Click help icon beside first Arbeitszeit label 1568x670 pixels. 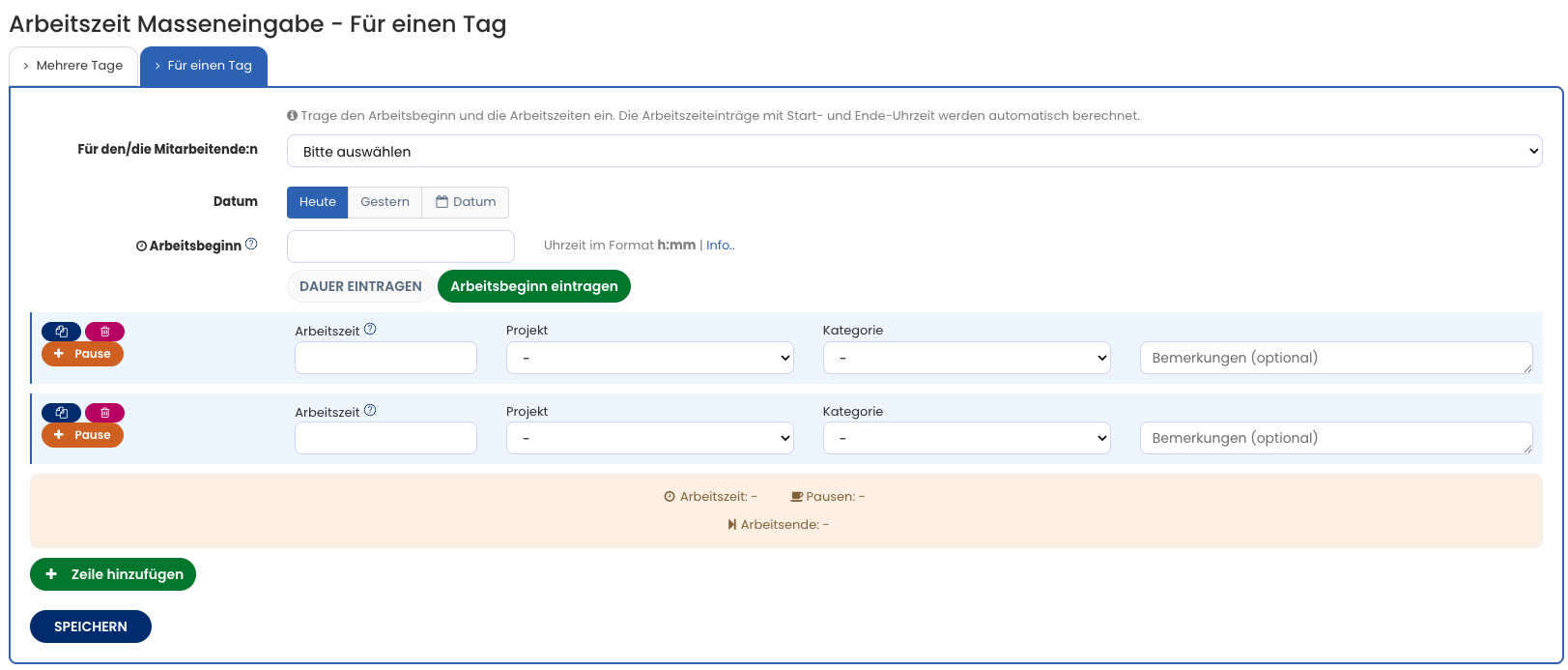(370, 330)
